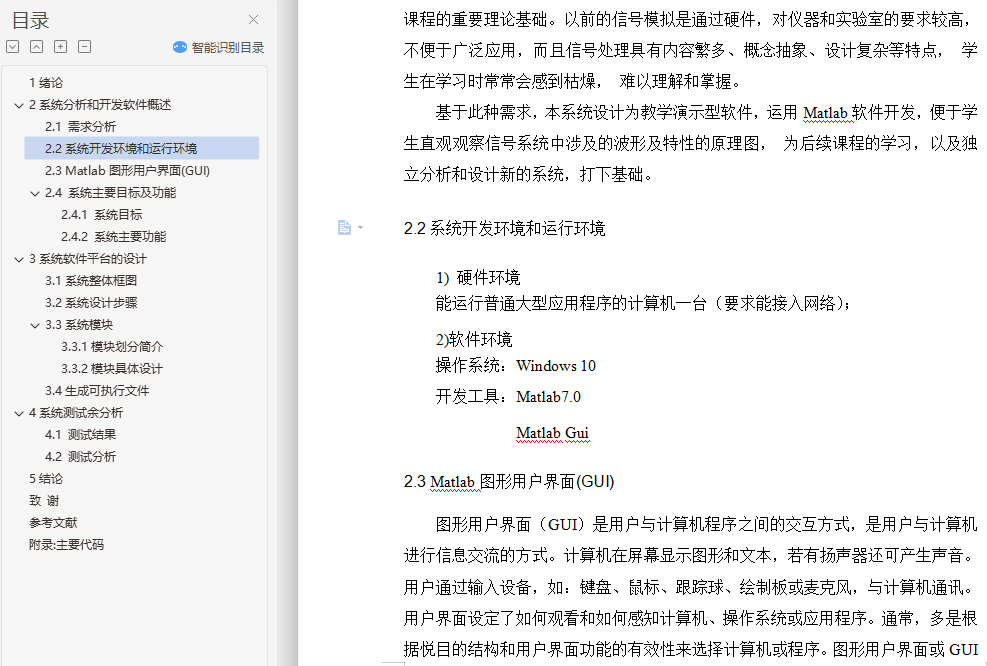Go to 2 系统分析和开发软件概述 heading
Image resolution: width=987 pixels, height=666 pixels.
[x=100, y=104]
